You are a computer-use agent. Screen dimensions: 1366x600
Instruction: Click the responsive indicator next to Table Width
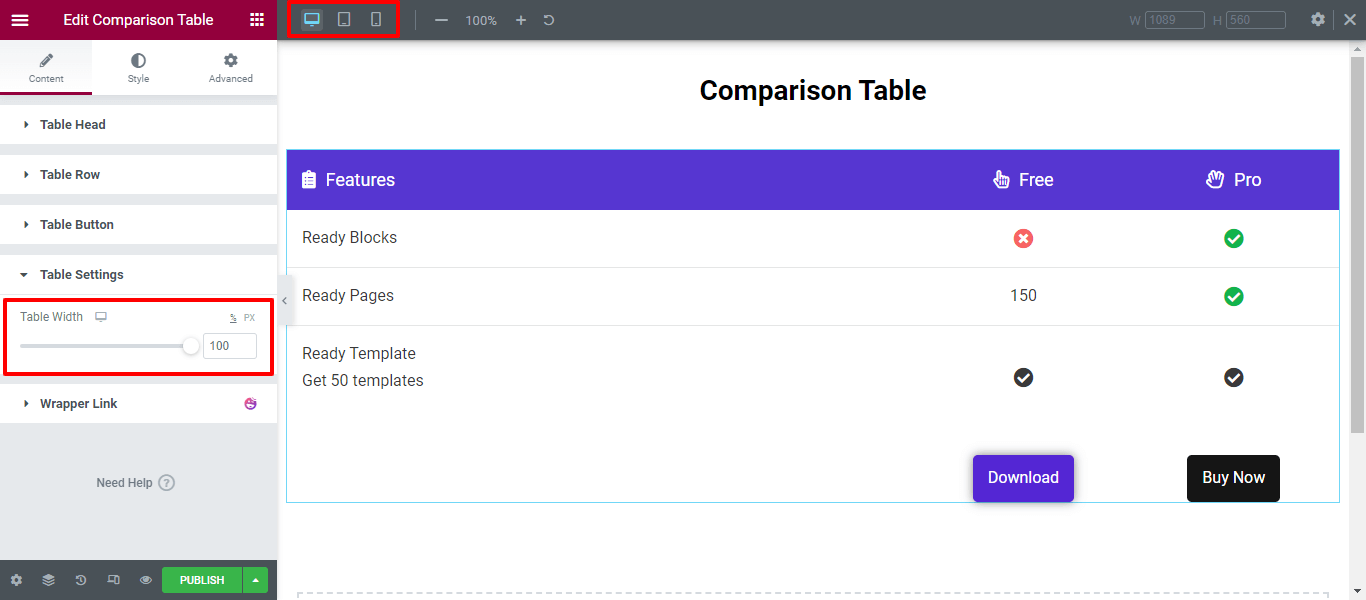[x=100, y=316]
